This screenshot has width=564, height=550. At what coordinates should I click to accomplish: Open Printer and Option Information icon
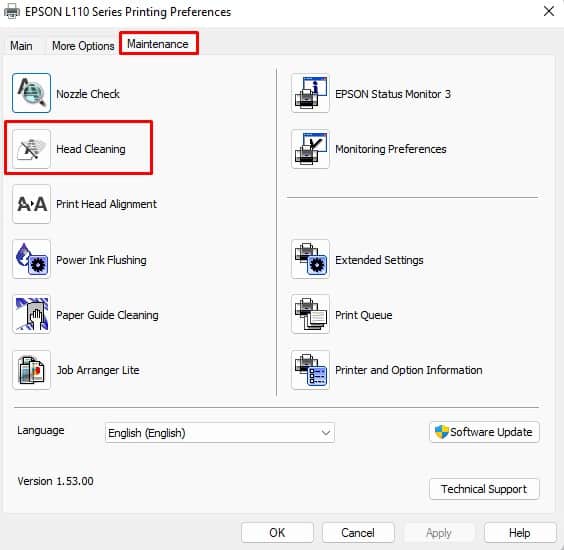coord(310,370)
